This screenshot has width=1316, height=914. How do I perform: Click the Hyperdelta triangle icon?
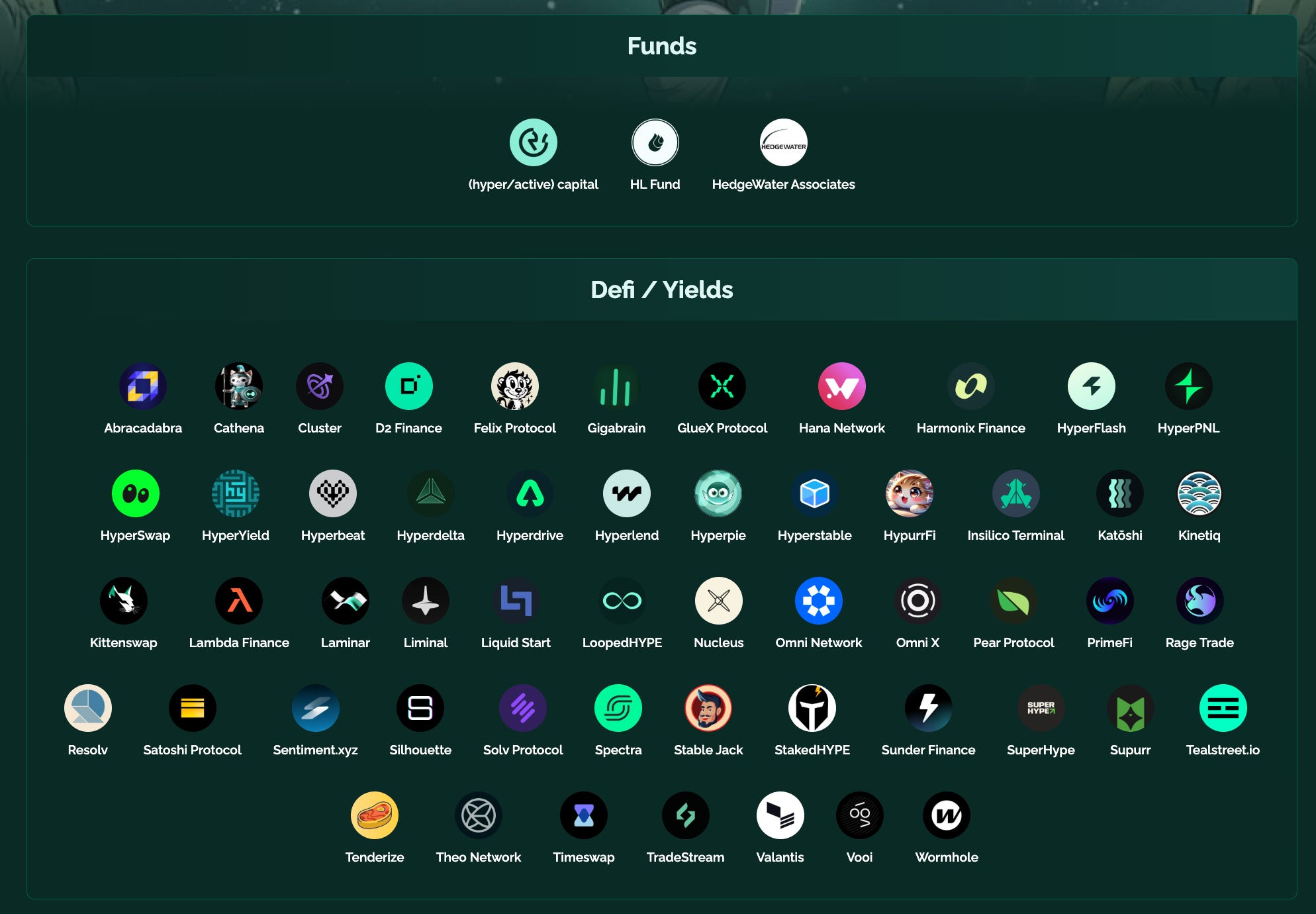431,493
